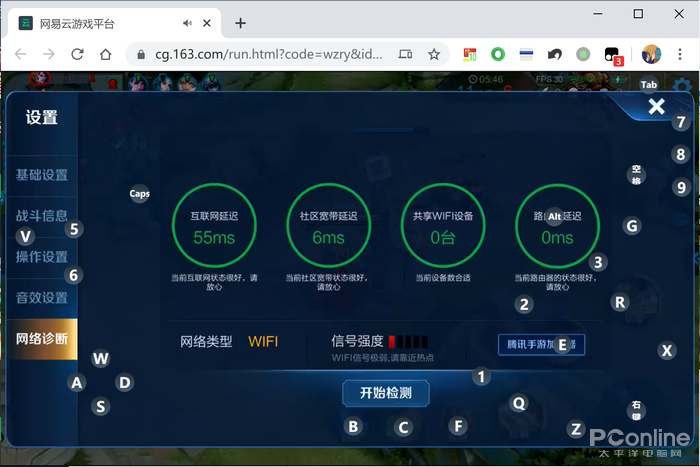Screen dimensions: 700x467
Task: Tap the W key overlay button
Action: (x=101, y=359)
